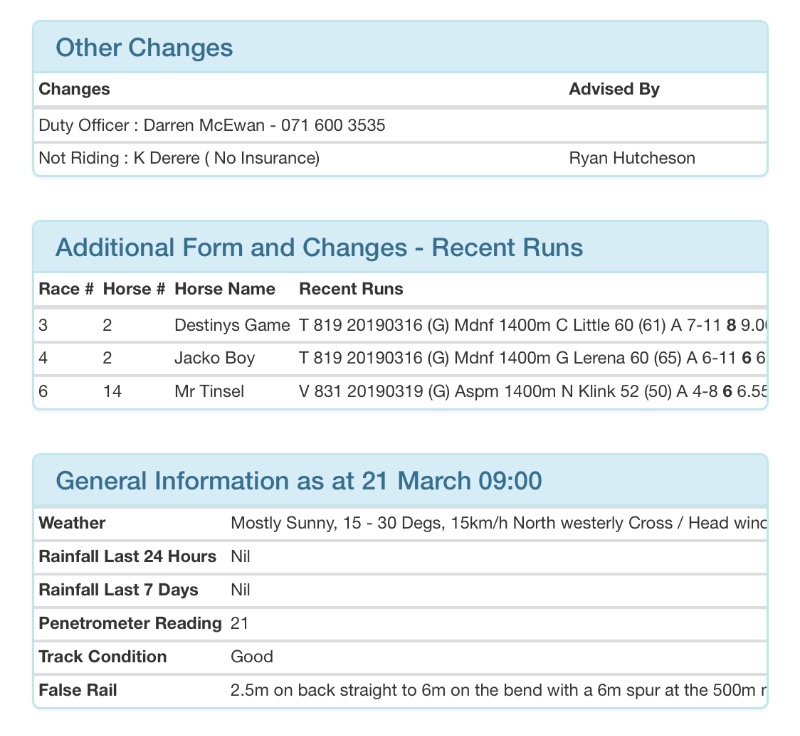
Task: Click the Weather row label
Action: coord(72,523)
